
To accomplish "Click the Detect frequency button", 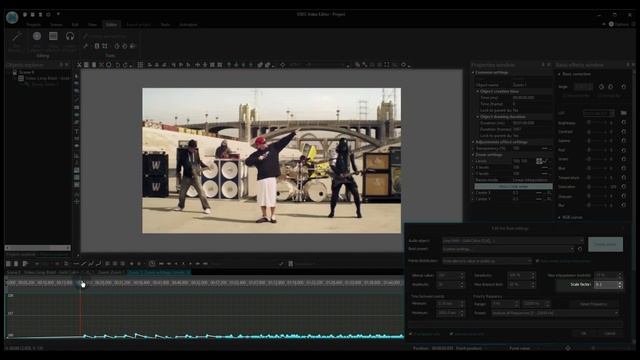I will (594, 304).
